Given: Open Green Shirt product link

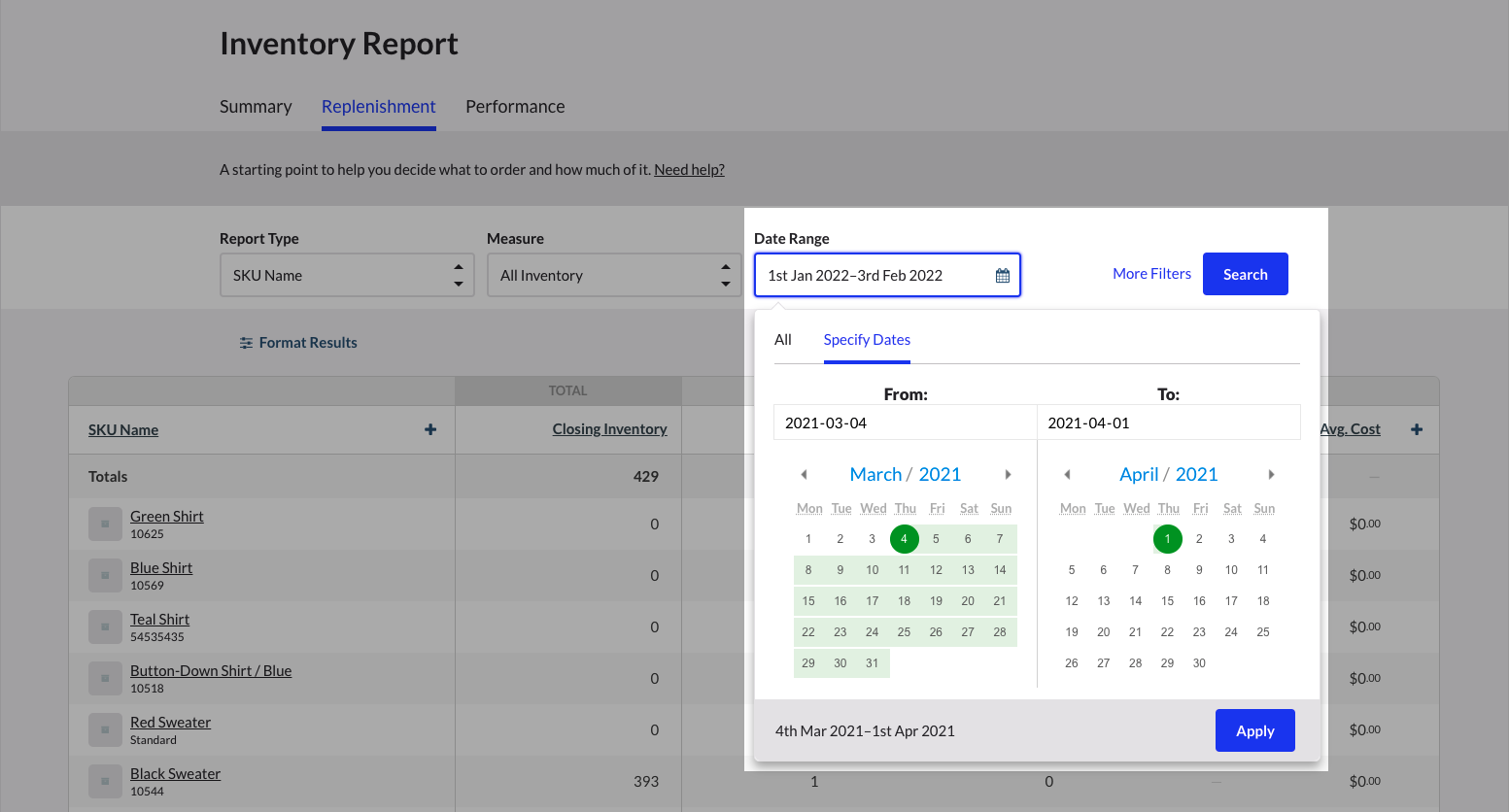Looking at the screenshot, I should click(x=167, y=517).
